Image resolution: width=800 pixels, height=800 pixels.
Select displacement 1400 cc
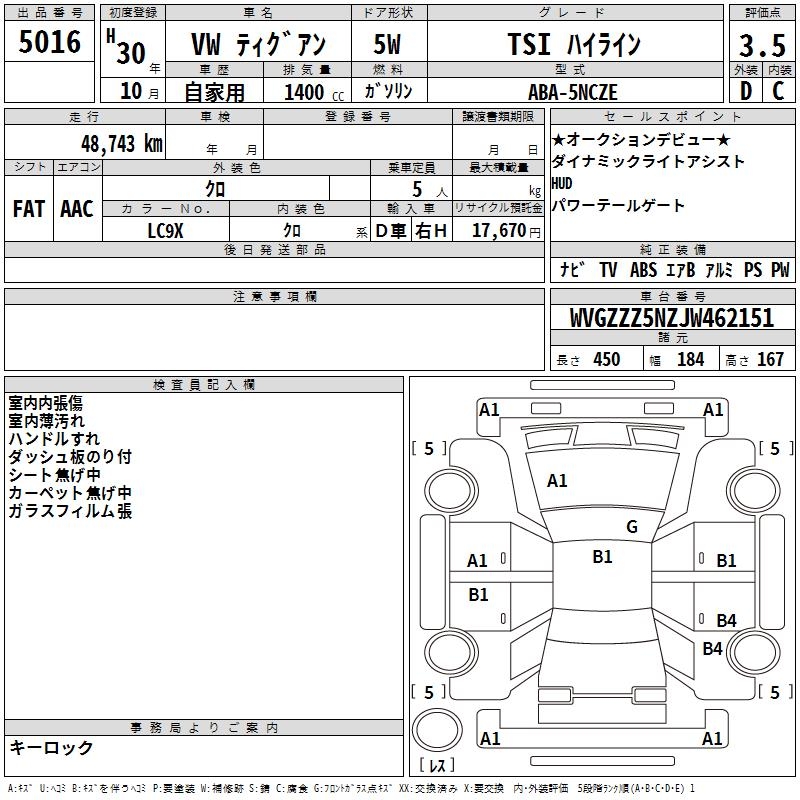click(314, 92)
